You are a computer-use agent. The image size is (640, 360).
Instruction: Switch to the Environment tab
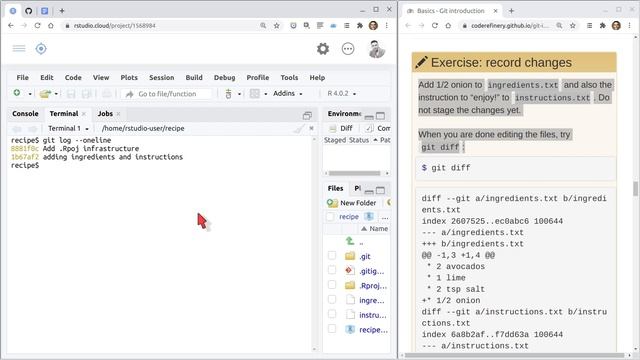point(344,113)
